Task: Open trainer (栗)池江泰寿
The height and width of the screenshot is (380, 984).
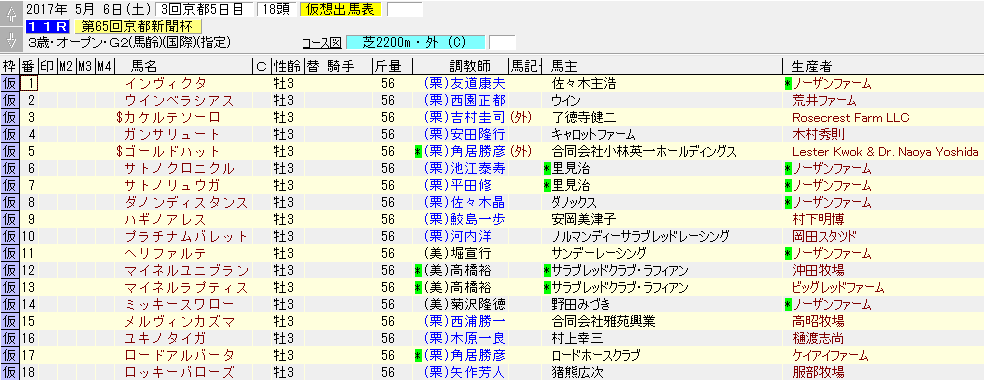Action: tap(464, 168)
